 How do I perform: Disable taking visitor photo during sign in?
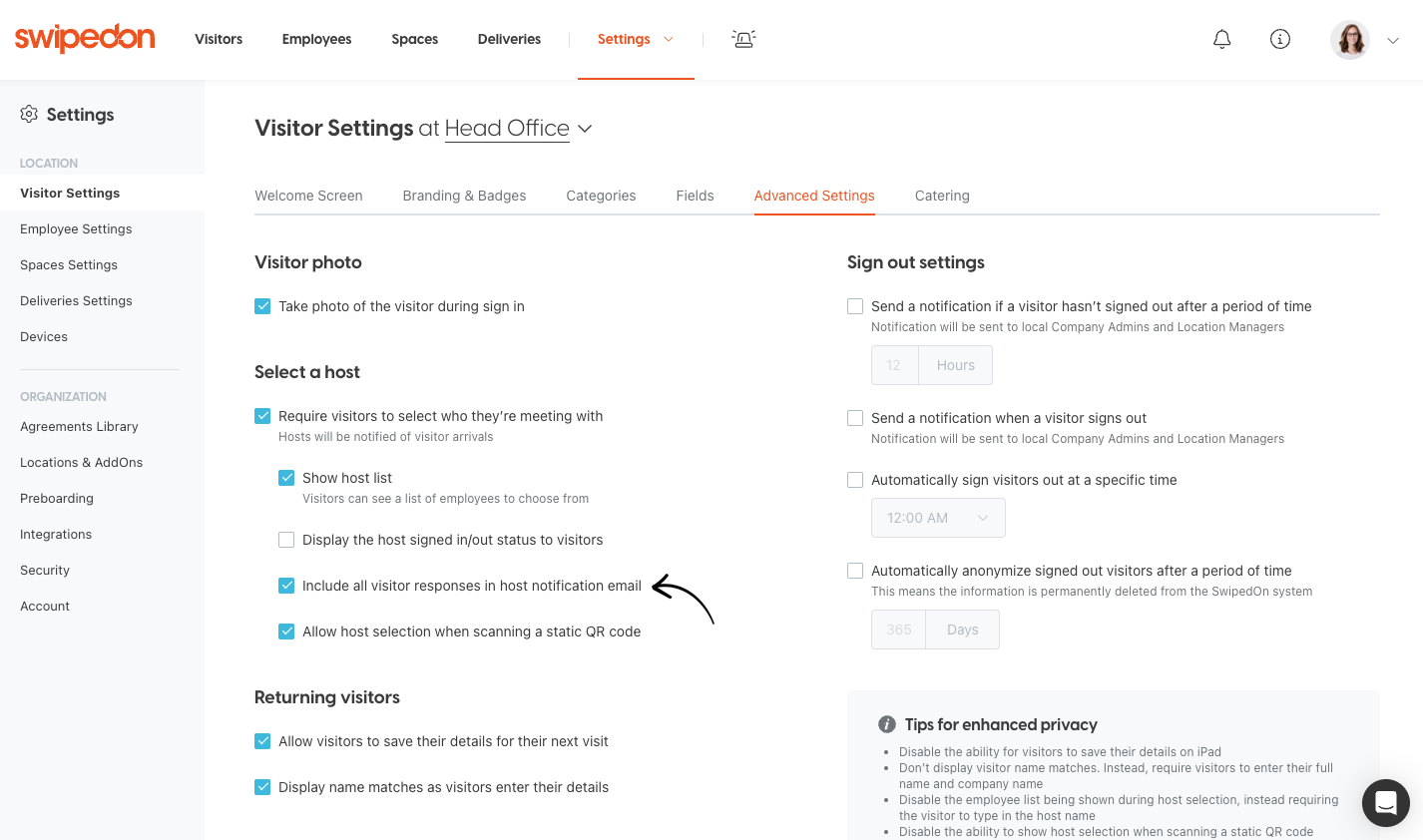click(262, 306)
